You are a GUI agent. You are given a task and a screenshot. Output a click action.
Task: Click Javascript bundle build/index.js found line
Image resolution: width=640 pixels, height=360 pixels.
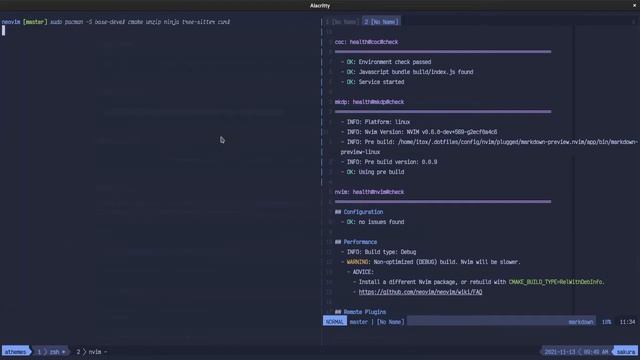click(407, 72)
